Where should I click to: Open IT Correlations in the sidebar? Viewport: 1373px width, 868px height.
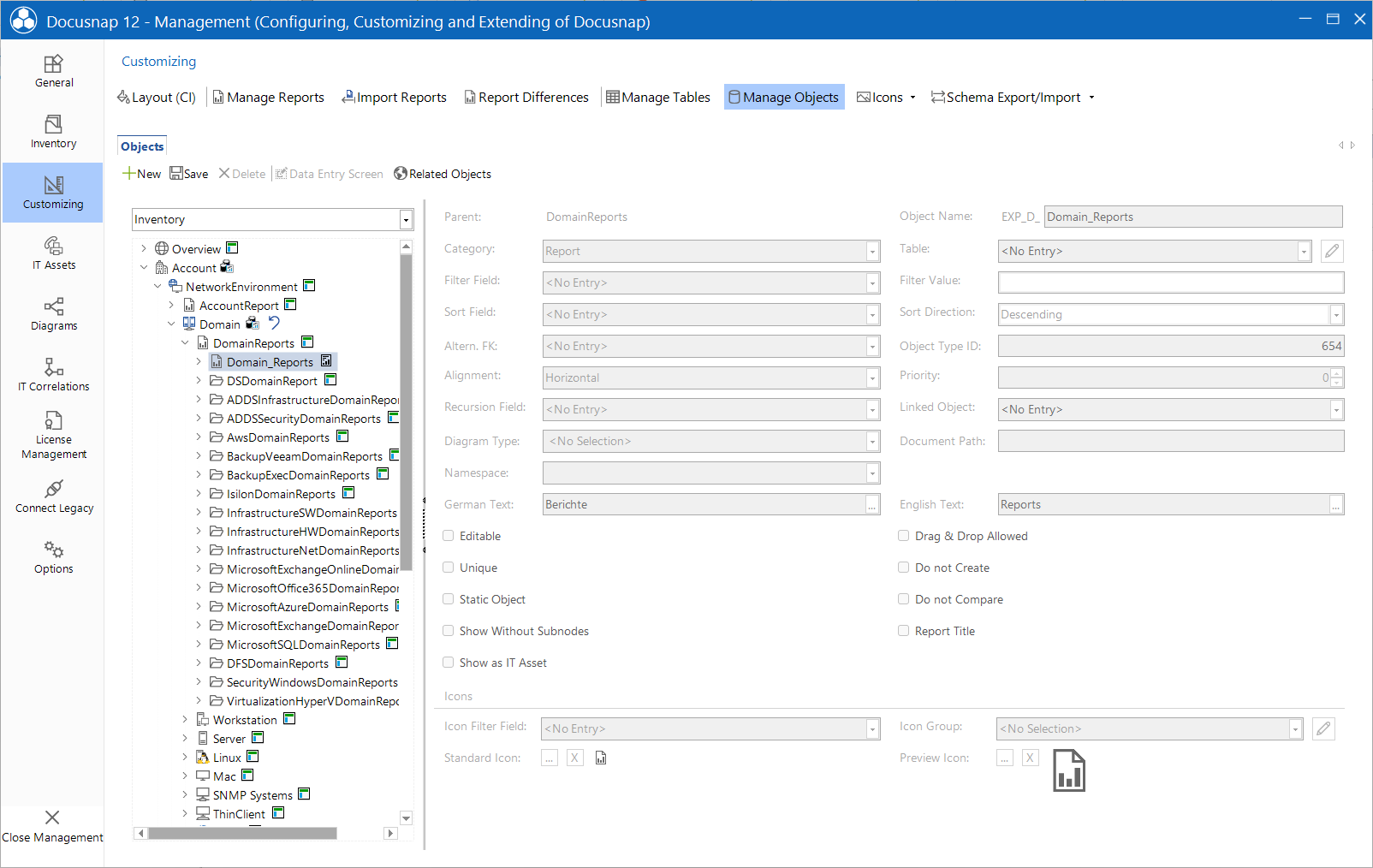pos(53,376)
